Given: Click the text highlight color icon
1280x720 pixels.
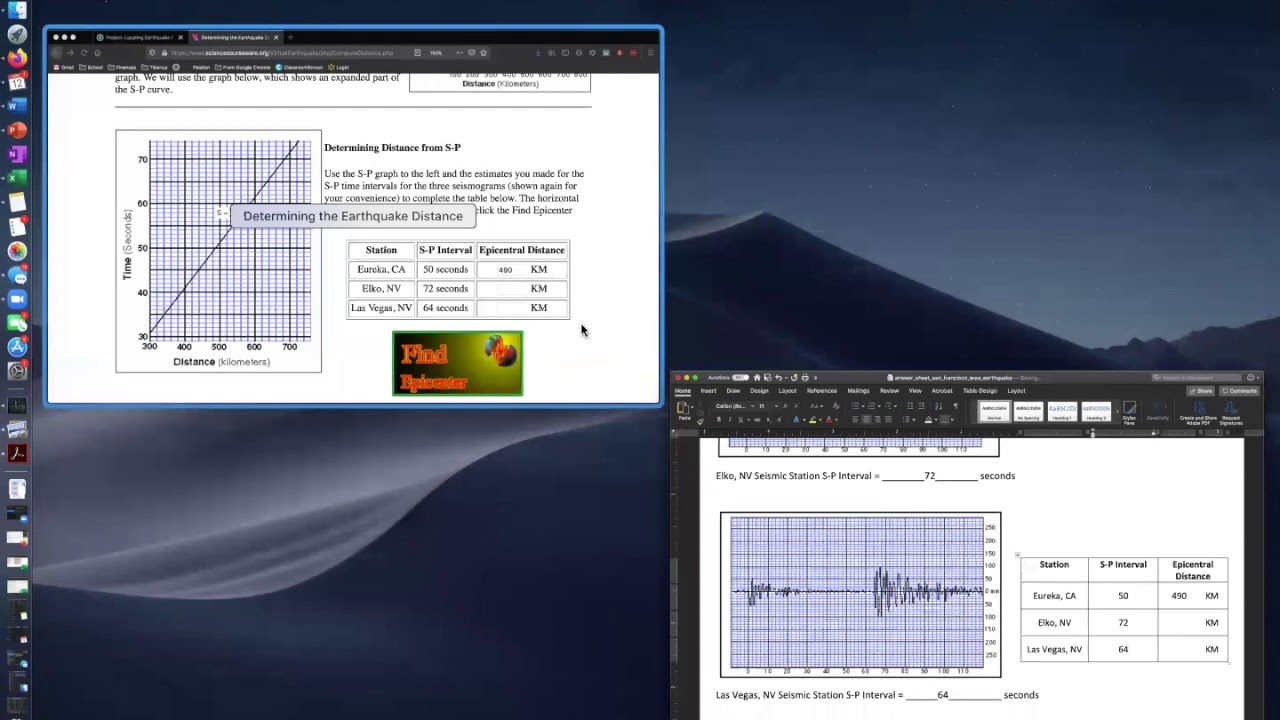Looking at the screenshot, I should point(813,419).
